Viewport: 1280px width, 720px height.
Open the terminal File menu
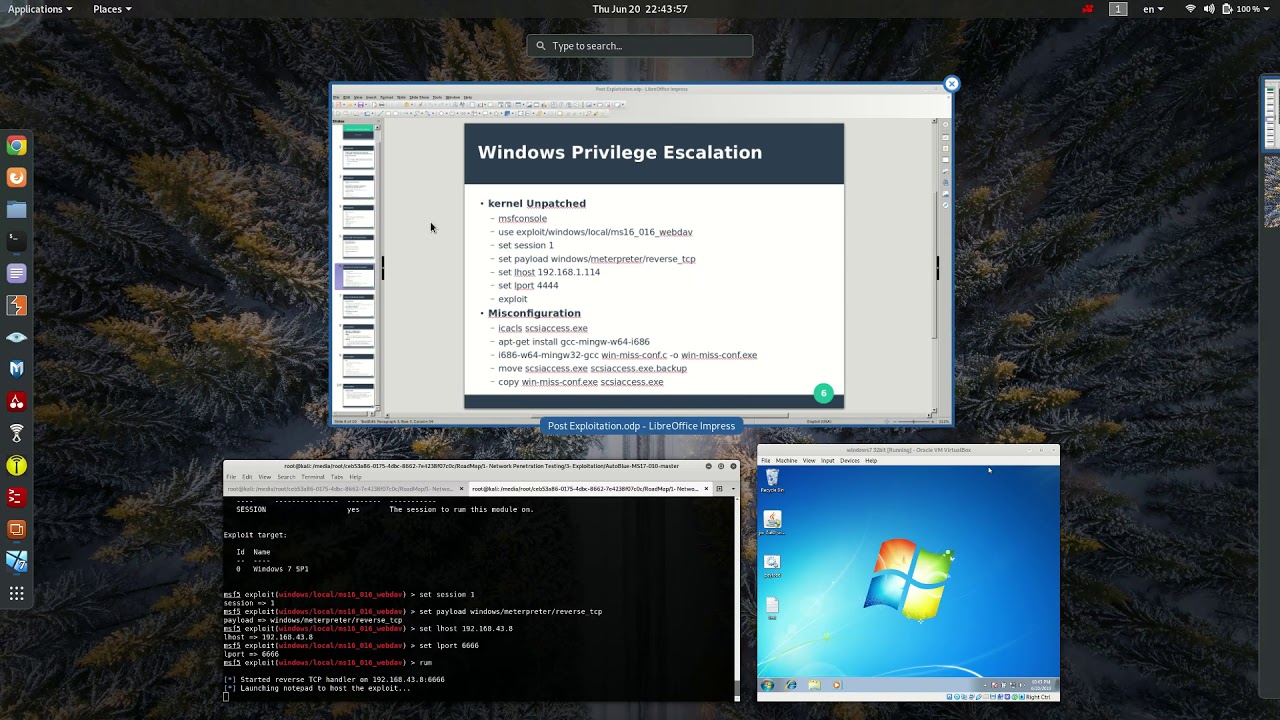point(231,477)
